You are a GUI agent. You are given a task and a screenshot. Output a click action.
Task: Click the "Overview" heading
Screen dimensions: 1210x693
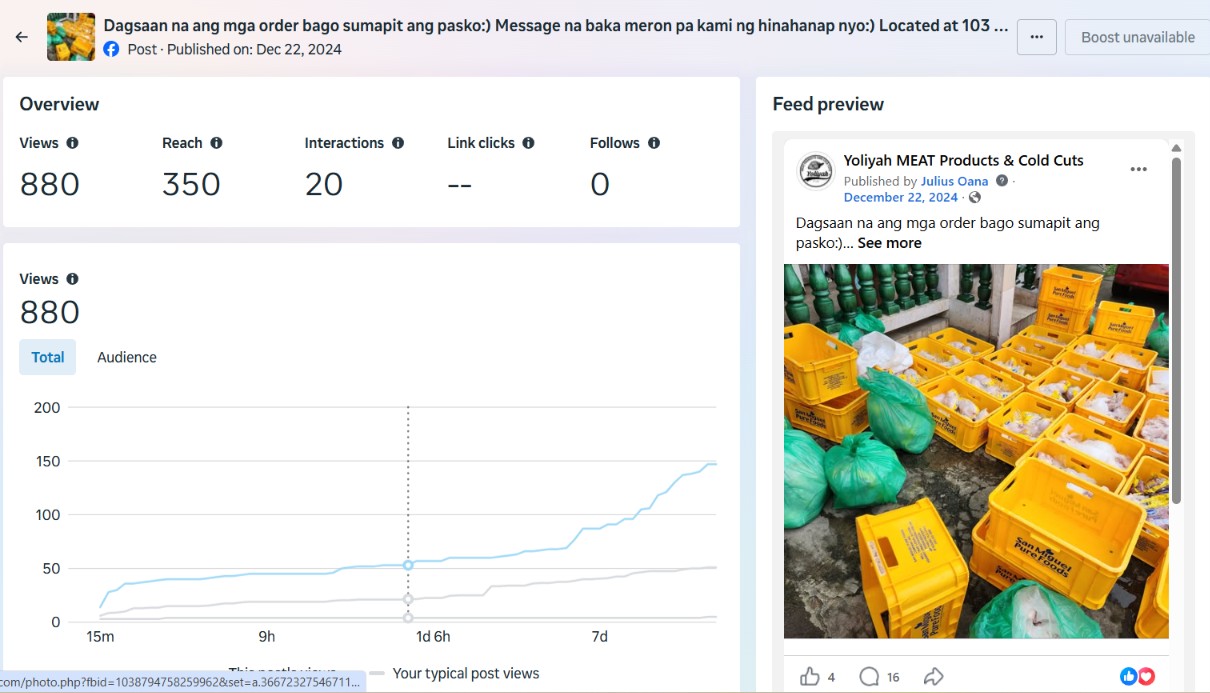coord(59,104)
